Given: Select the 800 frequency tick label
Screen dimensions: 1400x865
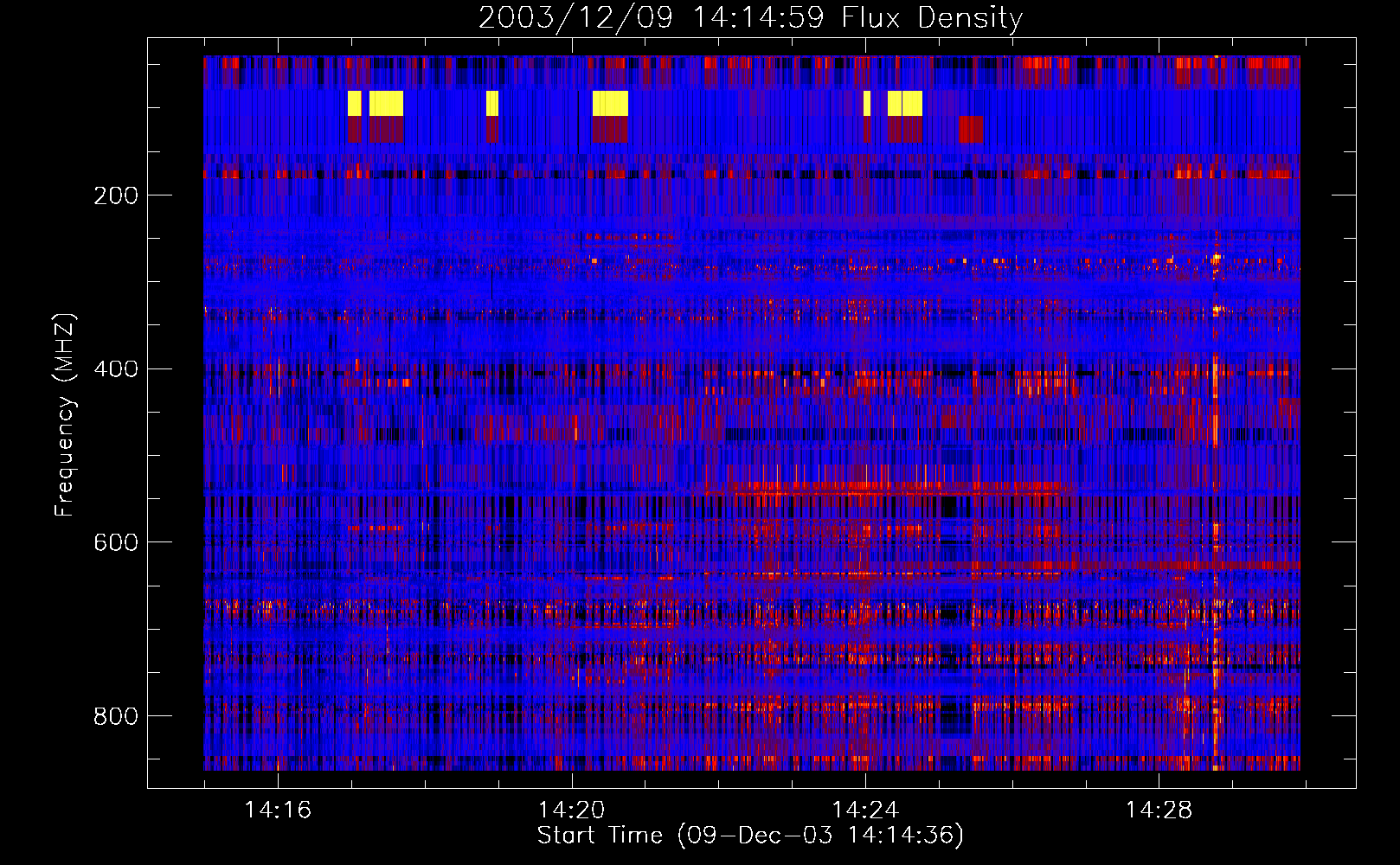Looking at the screenshot, I should (115, 716).
